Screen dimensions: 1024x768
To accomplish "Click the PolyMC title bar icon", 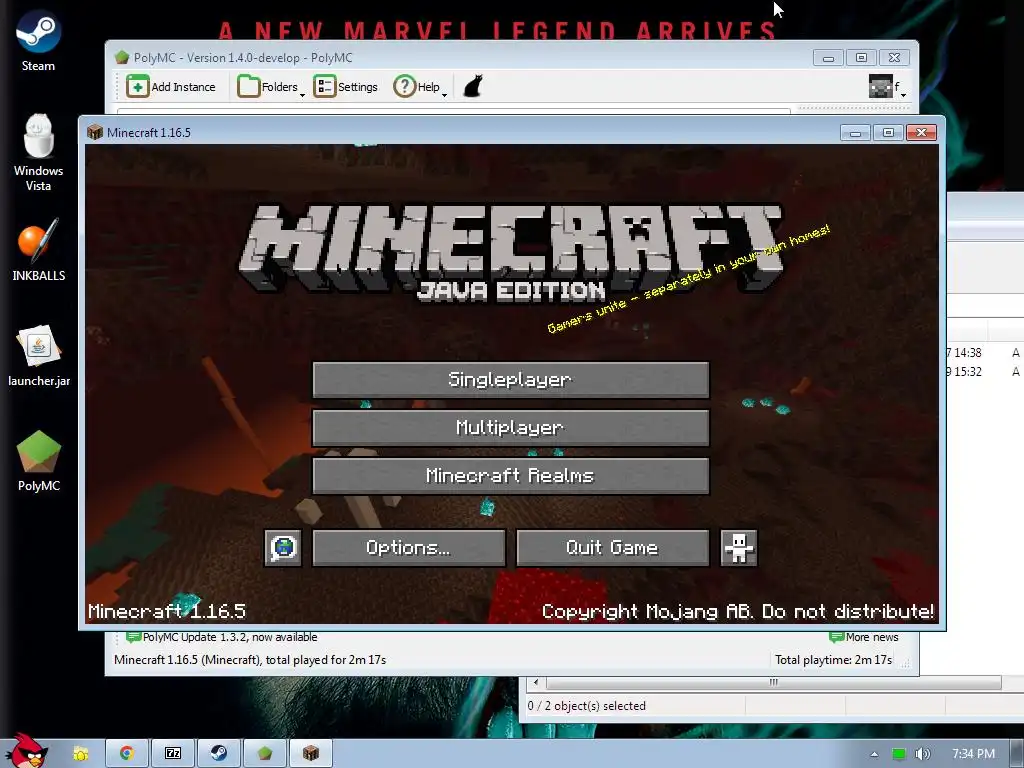I will [x=121, y=57].
